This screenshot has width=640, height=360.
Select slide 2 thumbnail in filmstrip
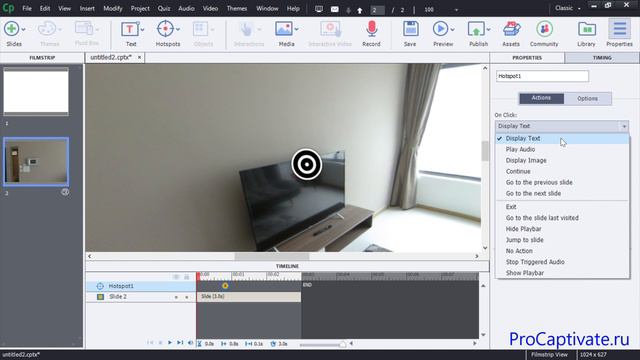point(36,162)
